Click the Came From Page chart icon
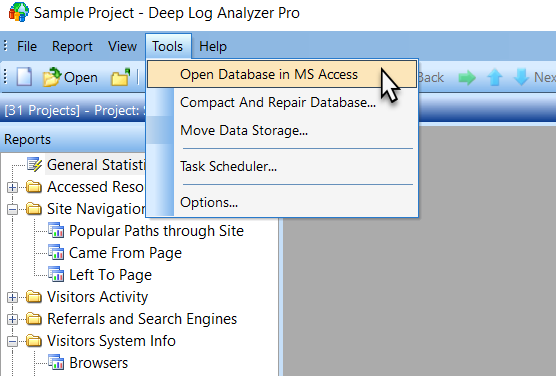 56,253
